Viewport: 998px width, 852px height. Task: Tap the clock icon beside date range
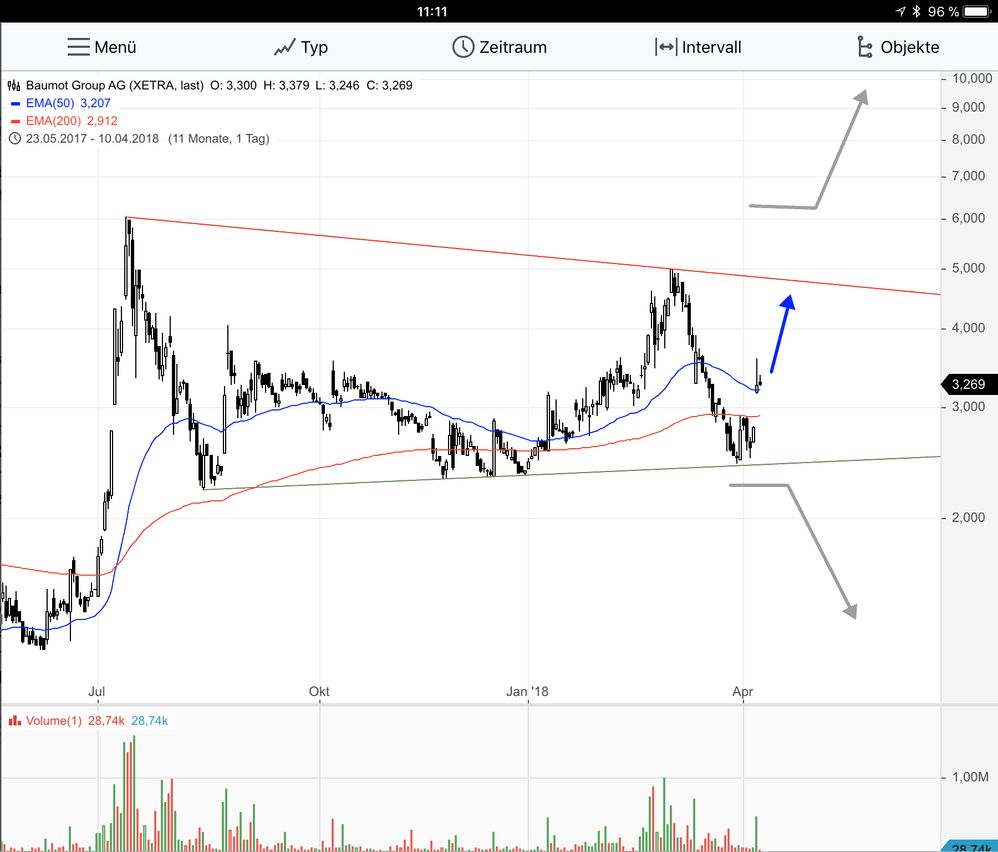(x=14, y=139)
